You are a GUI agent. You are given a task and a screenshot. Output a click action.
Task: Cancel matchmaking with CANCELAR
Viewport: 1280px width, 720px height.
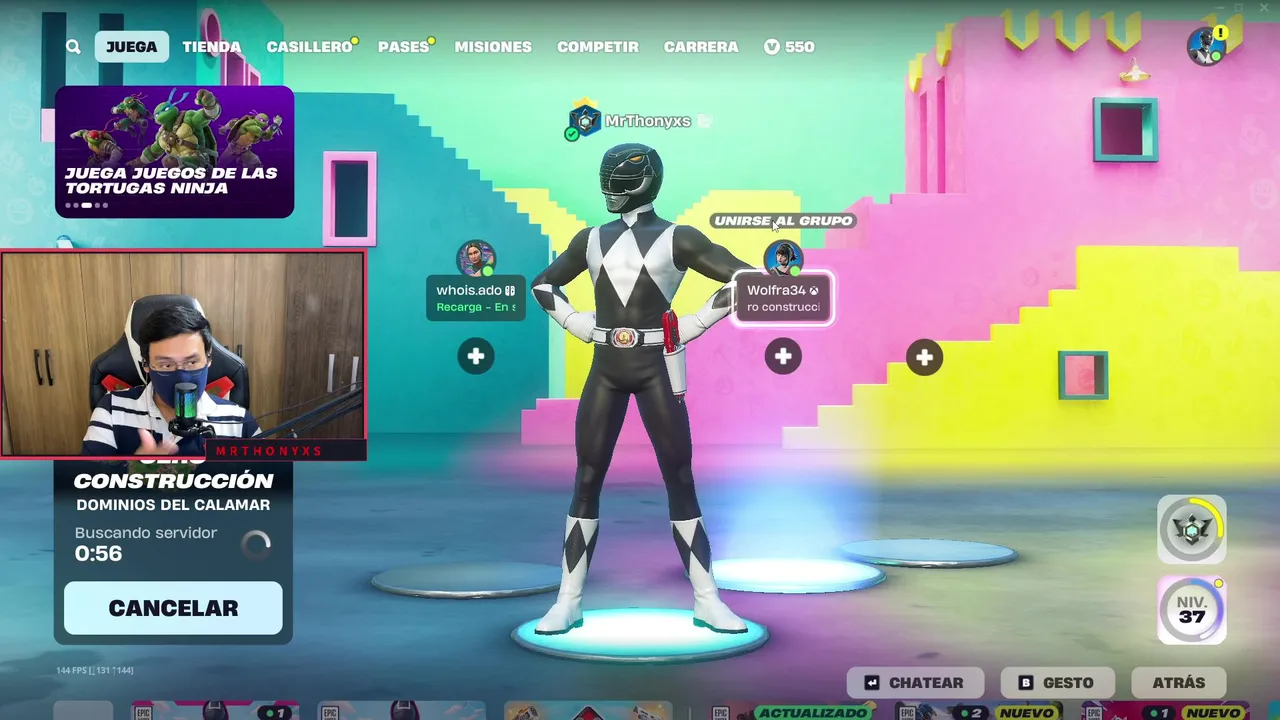173,608
